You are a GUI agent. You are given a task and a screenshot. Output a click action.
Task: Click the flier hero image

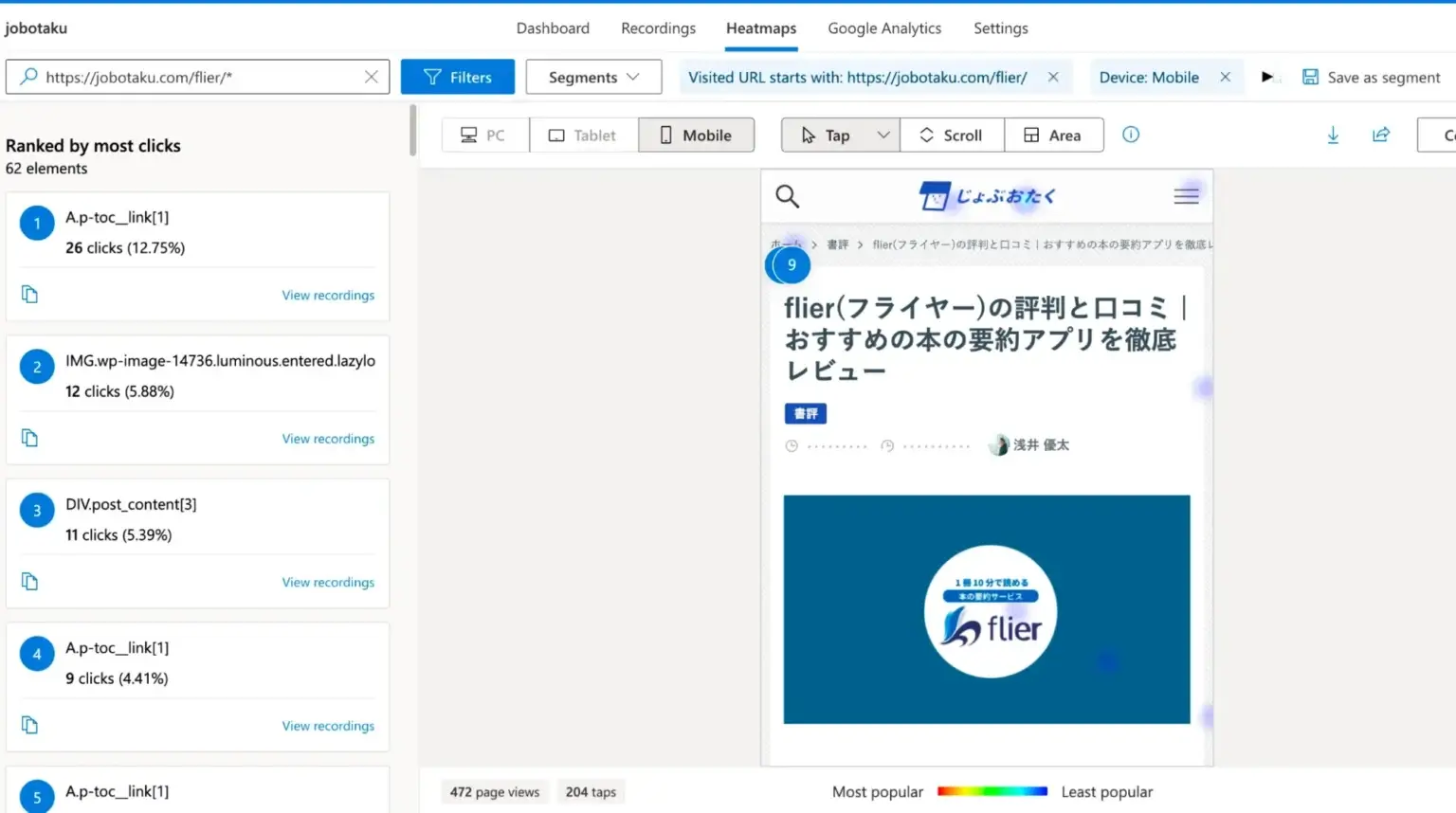(987, 609)
